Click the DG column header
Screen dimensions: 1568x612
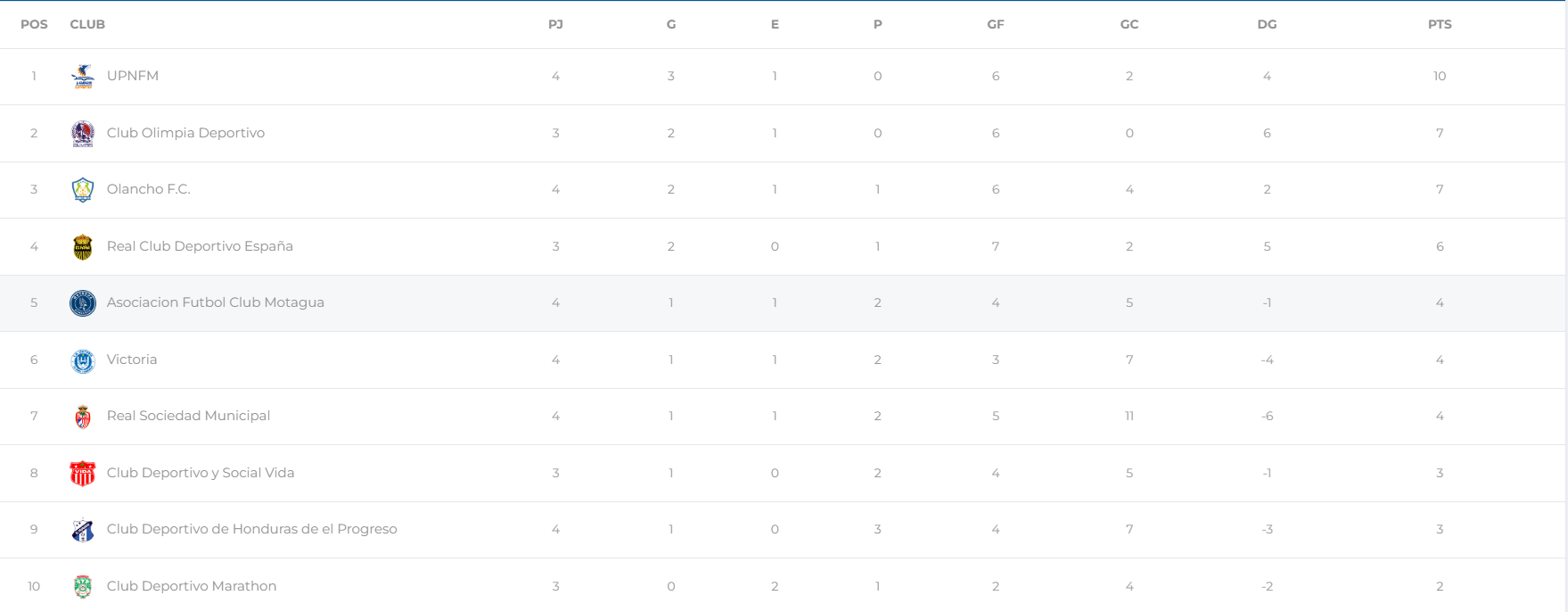[1267, 24]
